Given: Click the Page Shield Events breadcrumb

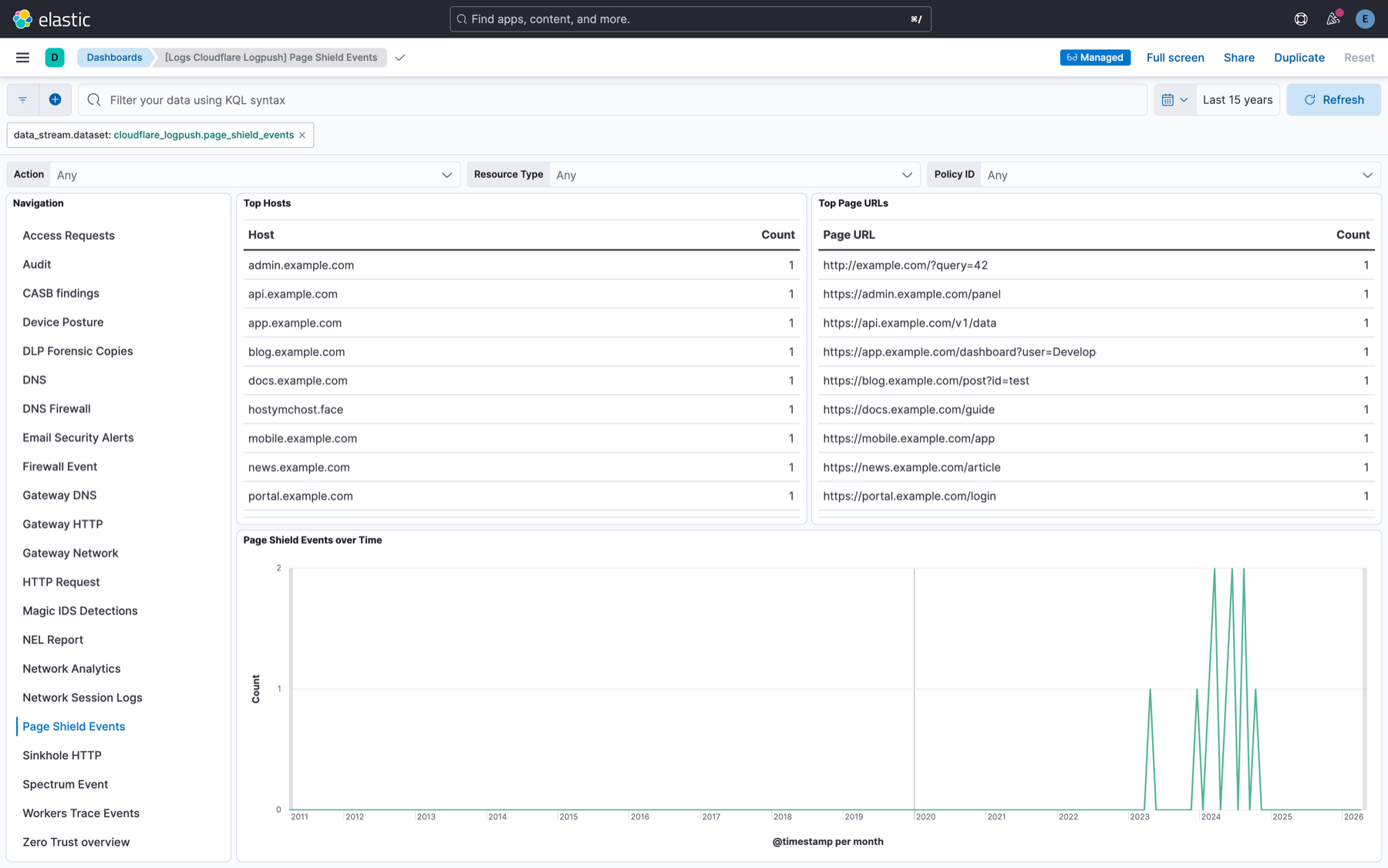Looking at the screenshot, I should [271, 58].
